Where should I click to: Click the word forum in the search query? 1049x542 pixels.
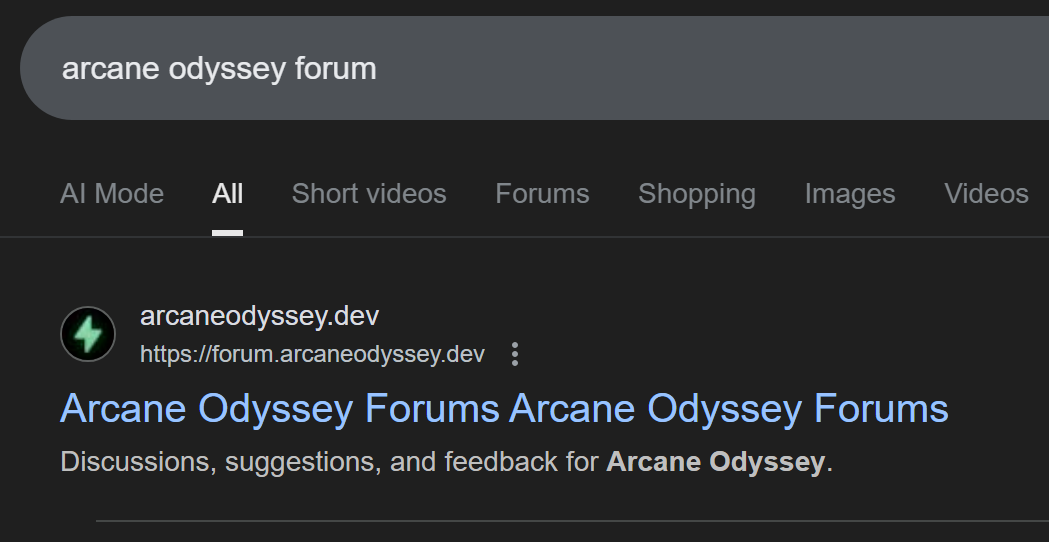click(335, 69)
